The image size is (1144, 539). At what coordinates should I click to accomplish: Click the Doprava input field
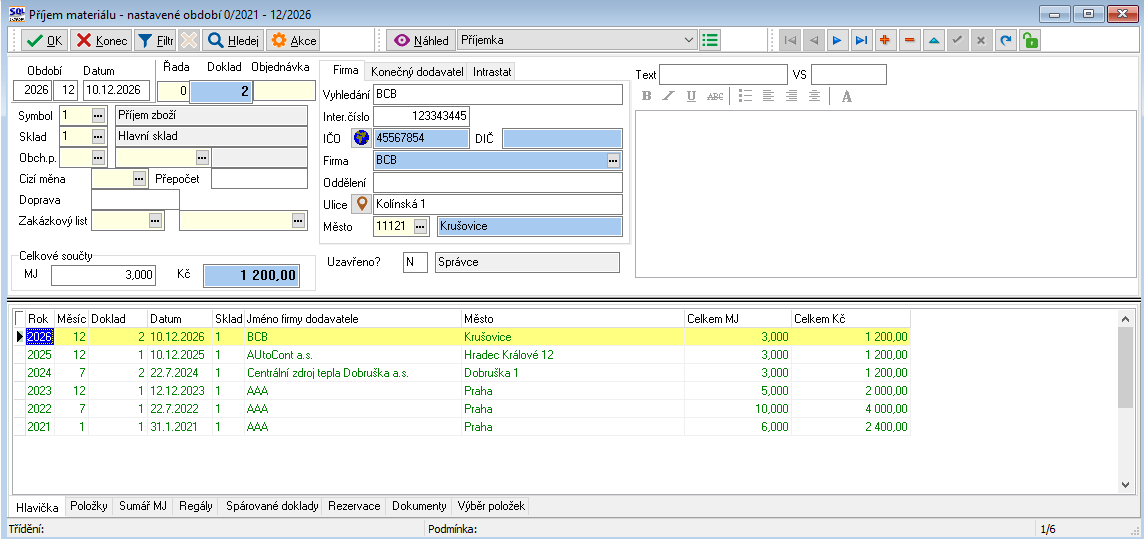pyautogui.click(x=136, y=199)
